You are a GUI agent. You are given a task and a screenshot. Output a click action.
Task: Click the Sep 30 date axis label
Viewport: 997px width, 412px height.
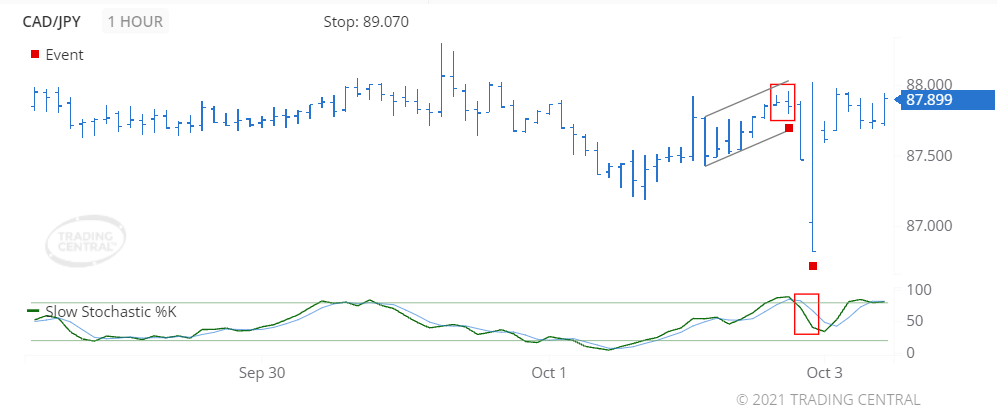(262, 373)
